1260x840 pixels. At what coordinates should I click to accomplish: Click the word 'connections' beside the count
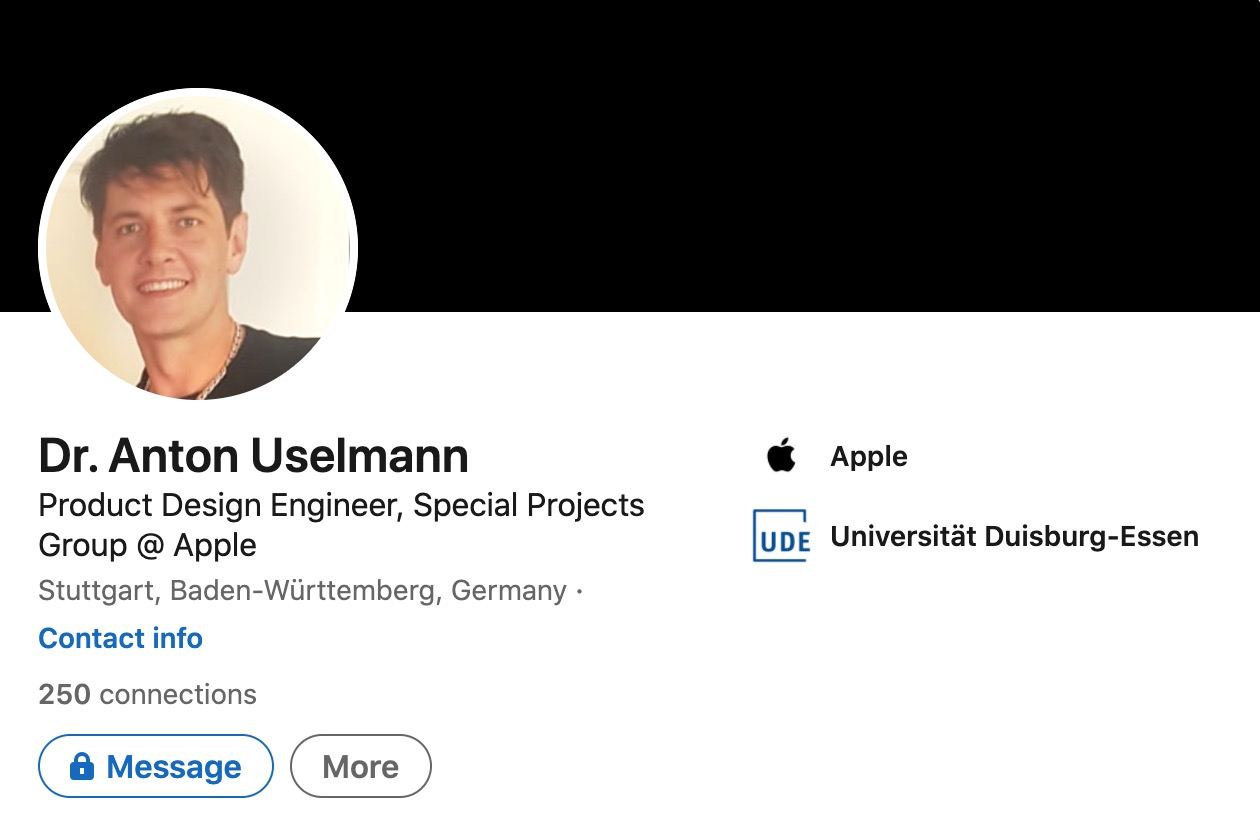click(178, 694)
